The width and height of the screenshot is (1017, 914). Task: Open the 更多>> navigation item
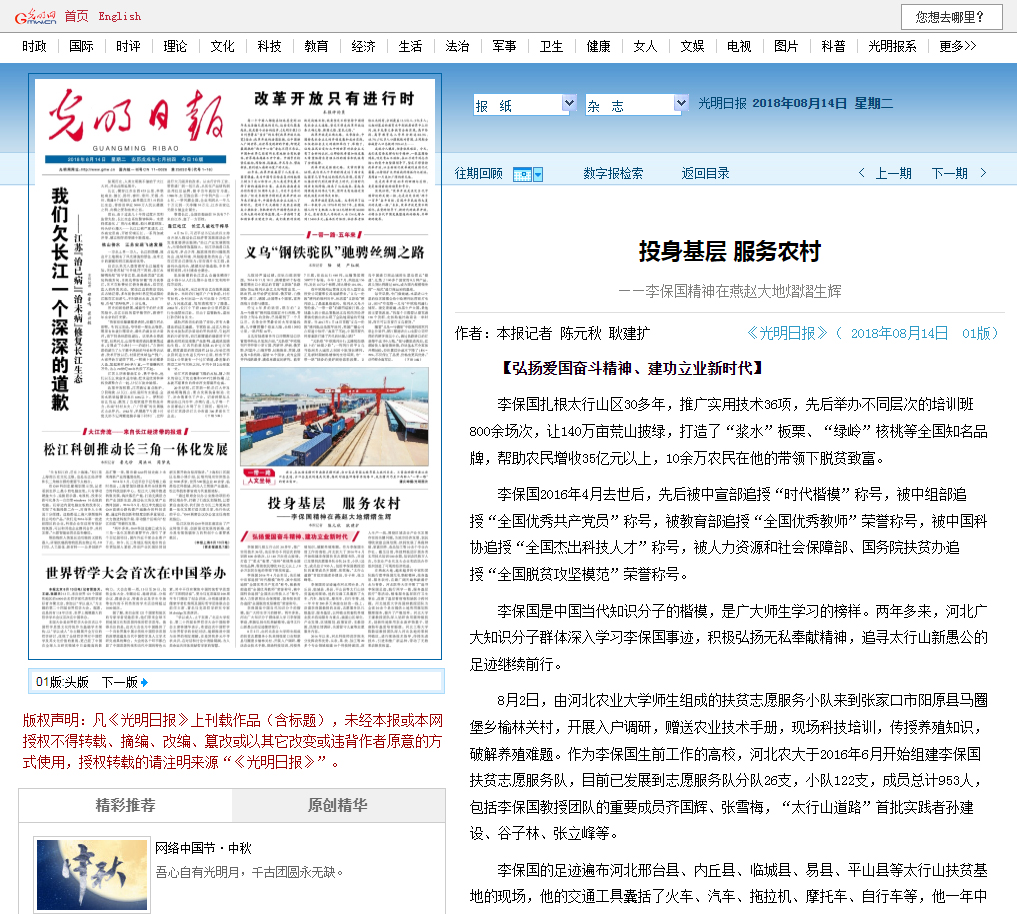(x=957, y=46)
